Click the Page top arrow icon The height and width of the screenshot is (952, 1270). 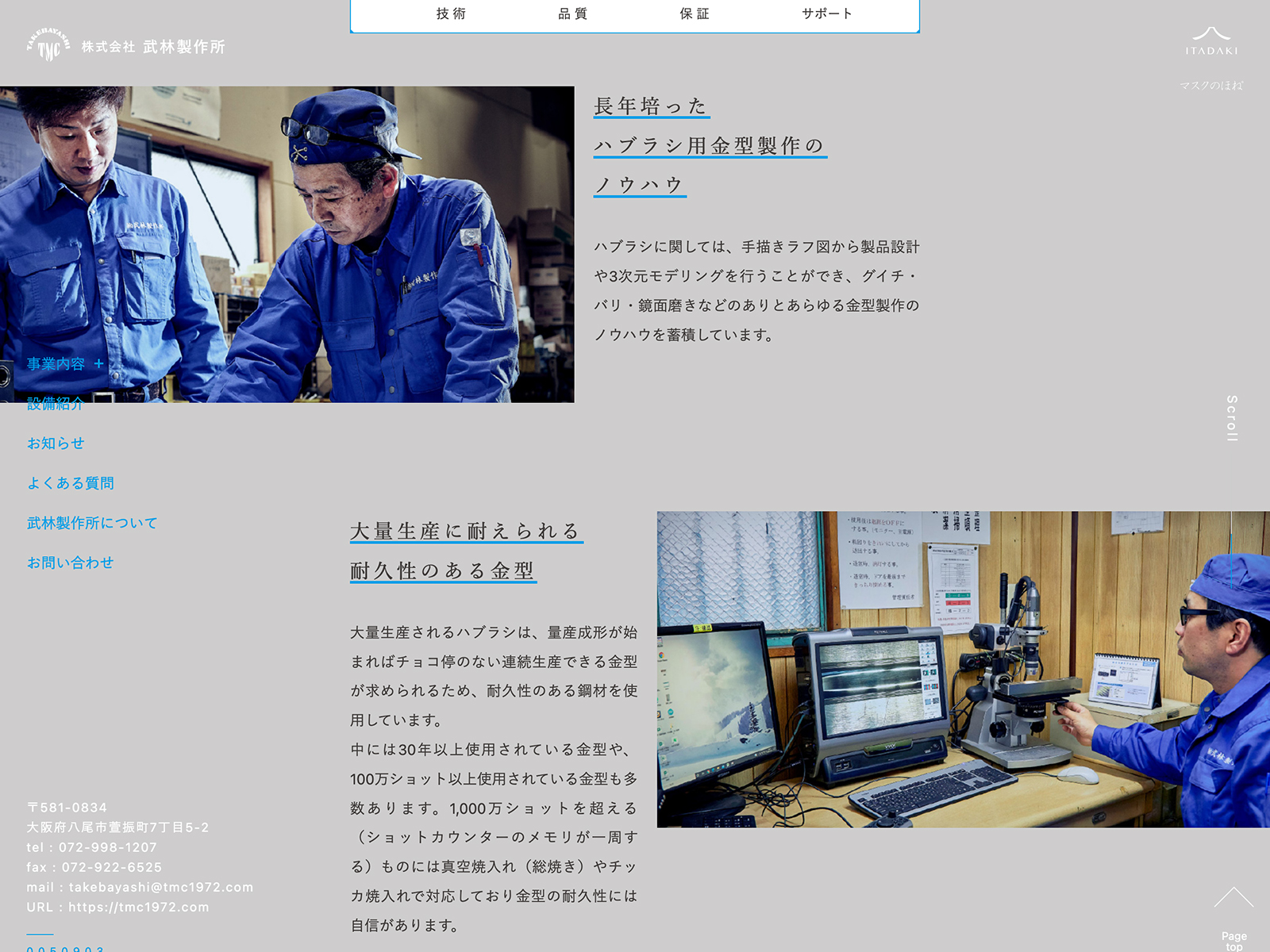(1233, 899)
